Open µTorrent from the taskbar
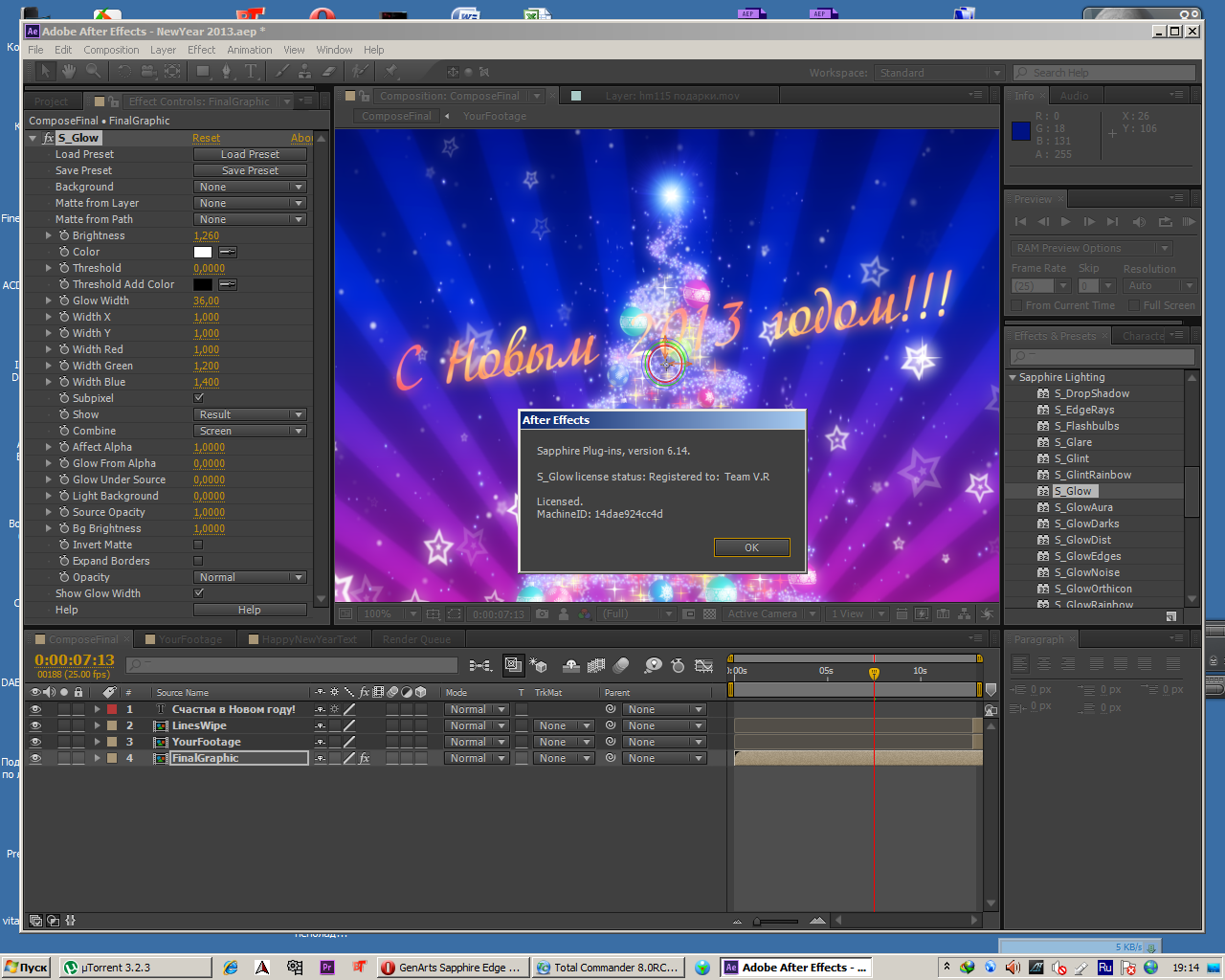Viewport: 1225px width, 980px height. (x=134, y=968)
